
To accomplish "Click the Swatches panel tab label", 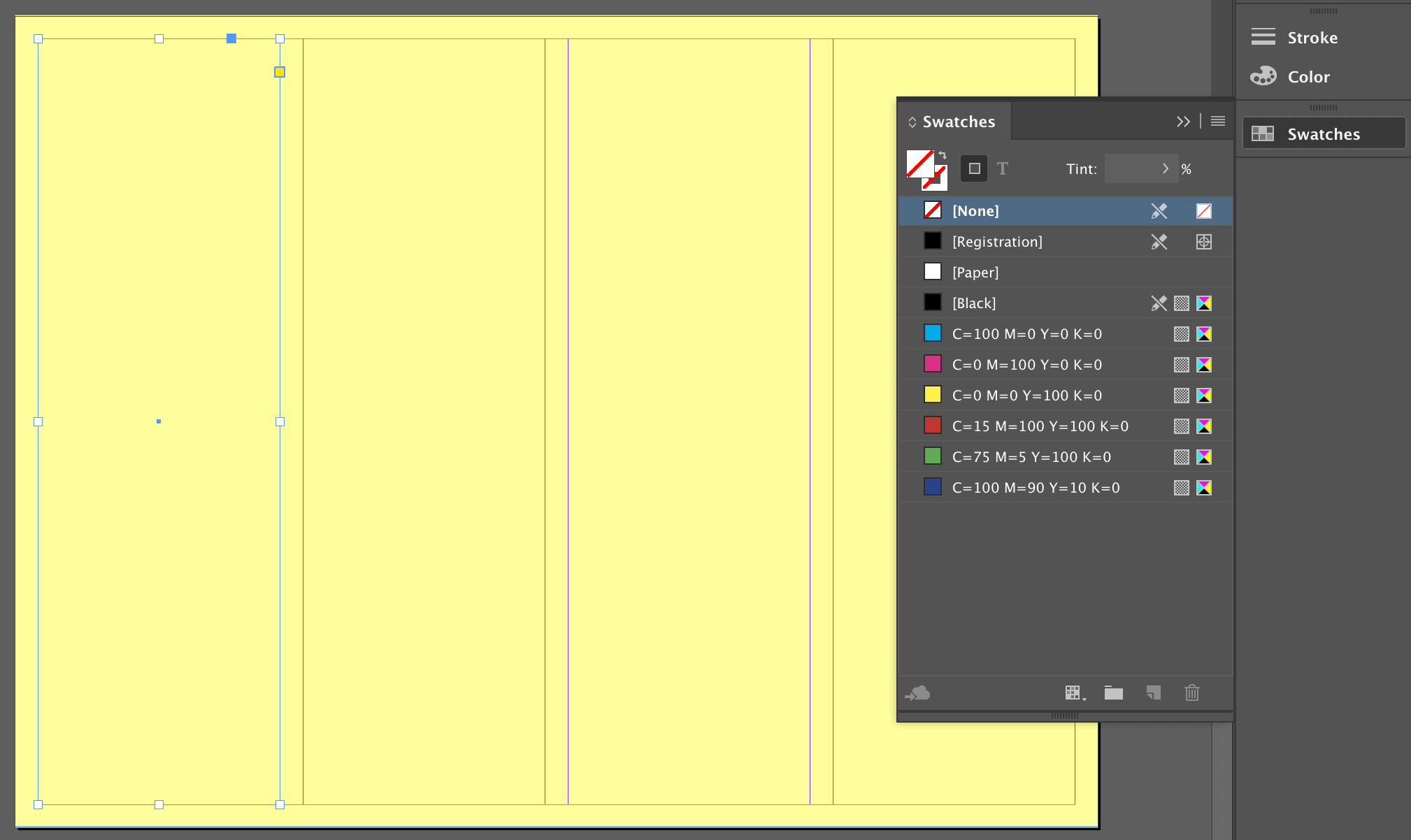I will click(x=956, y=121).
